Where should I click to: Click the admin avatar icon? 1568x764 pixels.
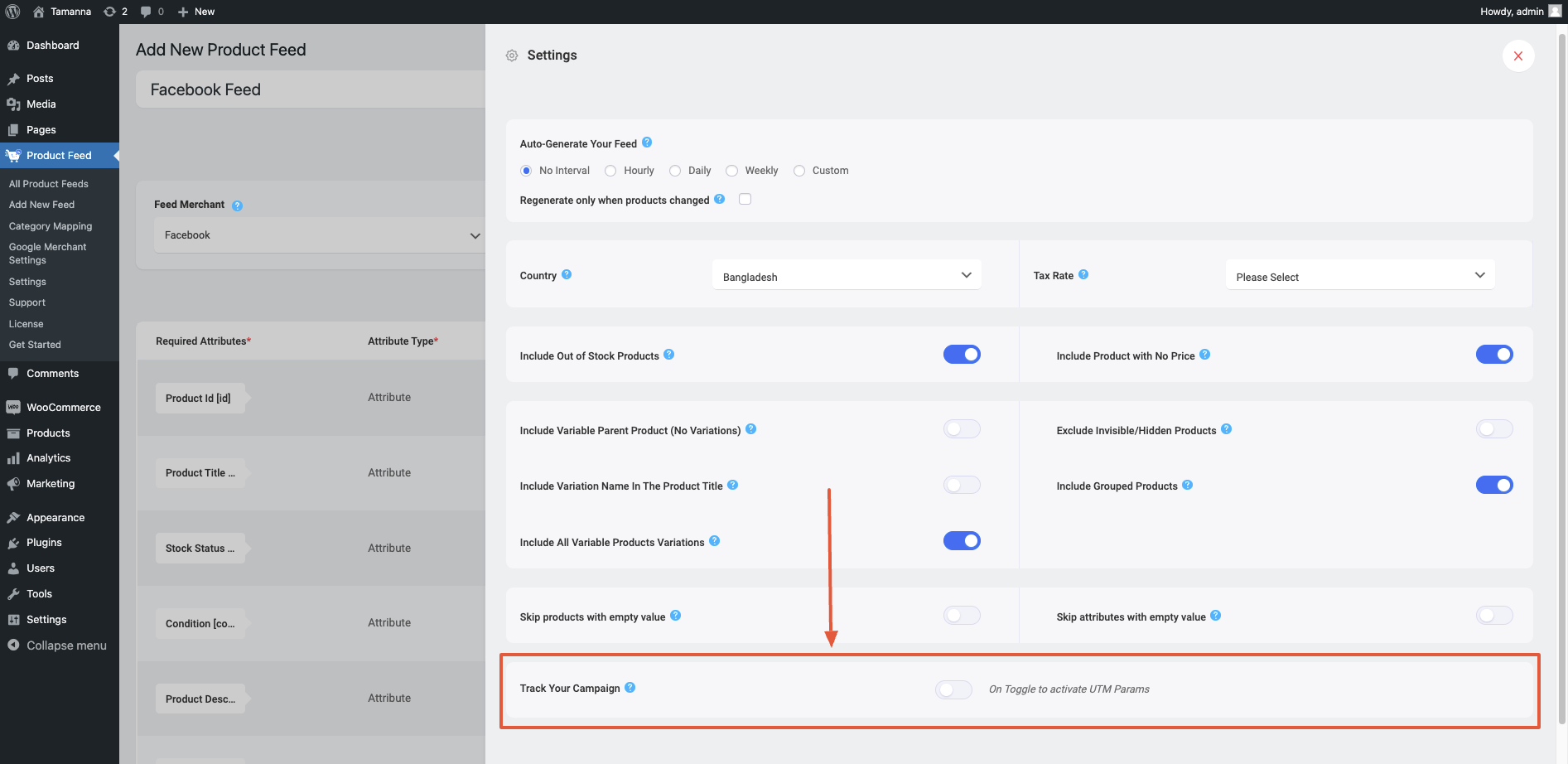click(x=1555, y=11)
